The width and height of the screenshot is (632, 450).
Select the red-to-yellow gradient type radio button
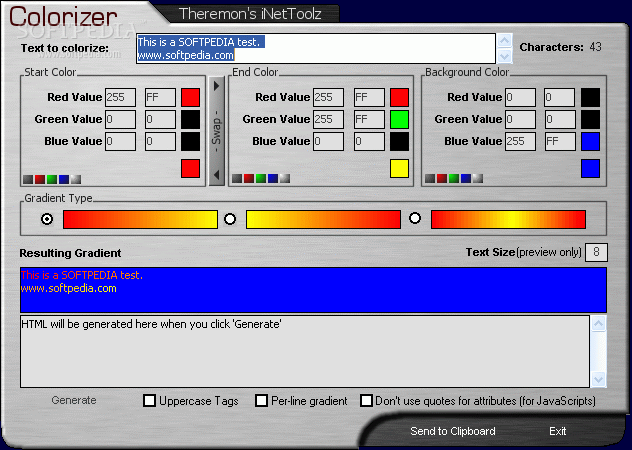(47, 219)
